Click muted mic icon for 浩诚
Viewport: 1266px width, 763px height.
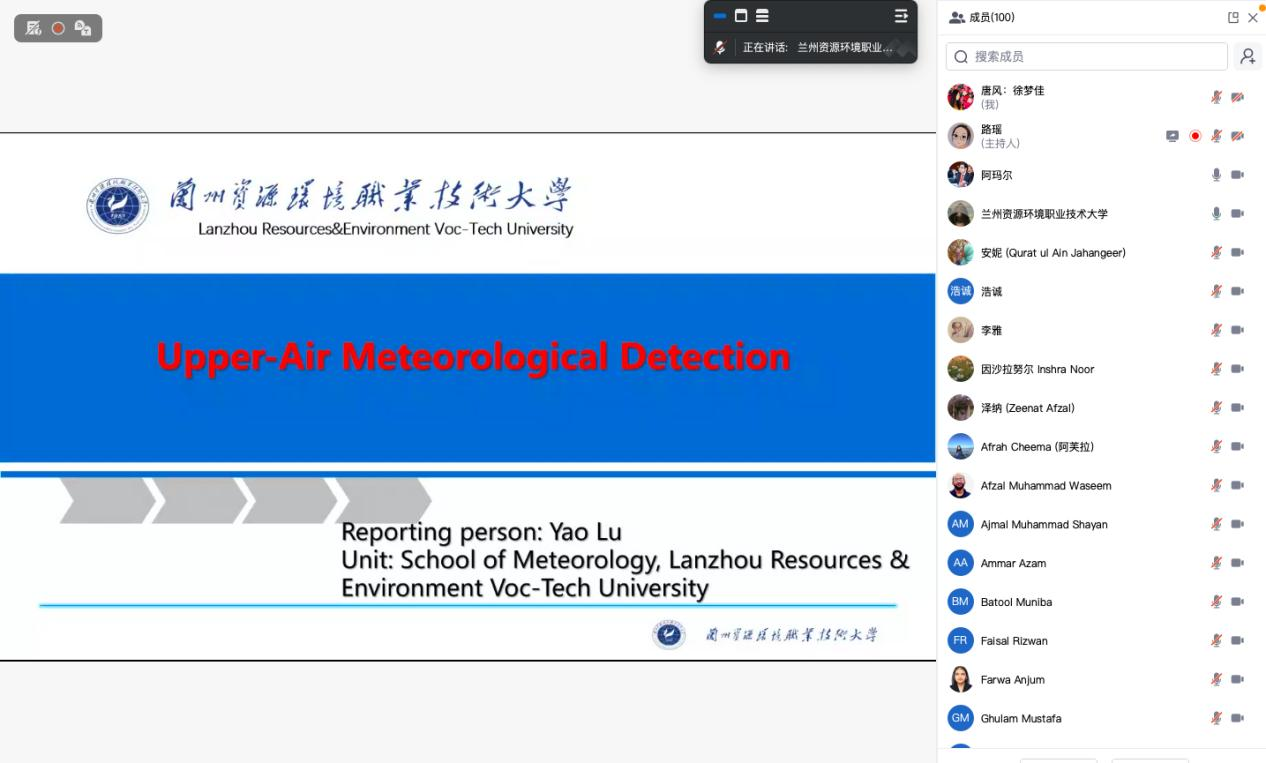point(1217,291)
